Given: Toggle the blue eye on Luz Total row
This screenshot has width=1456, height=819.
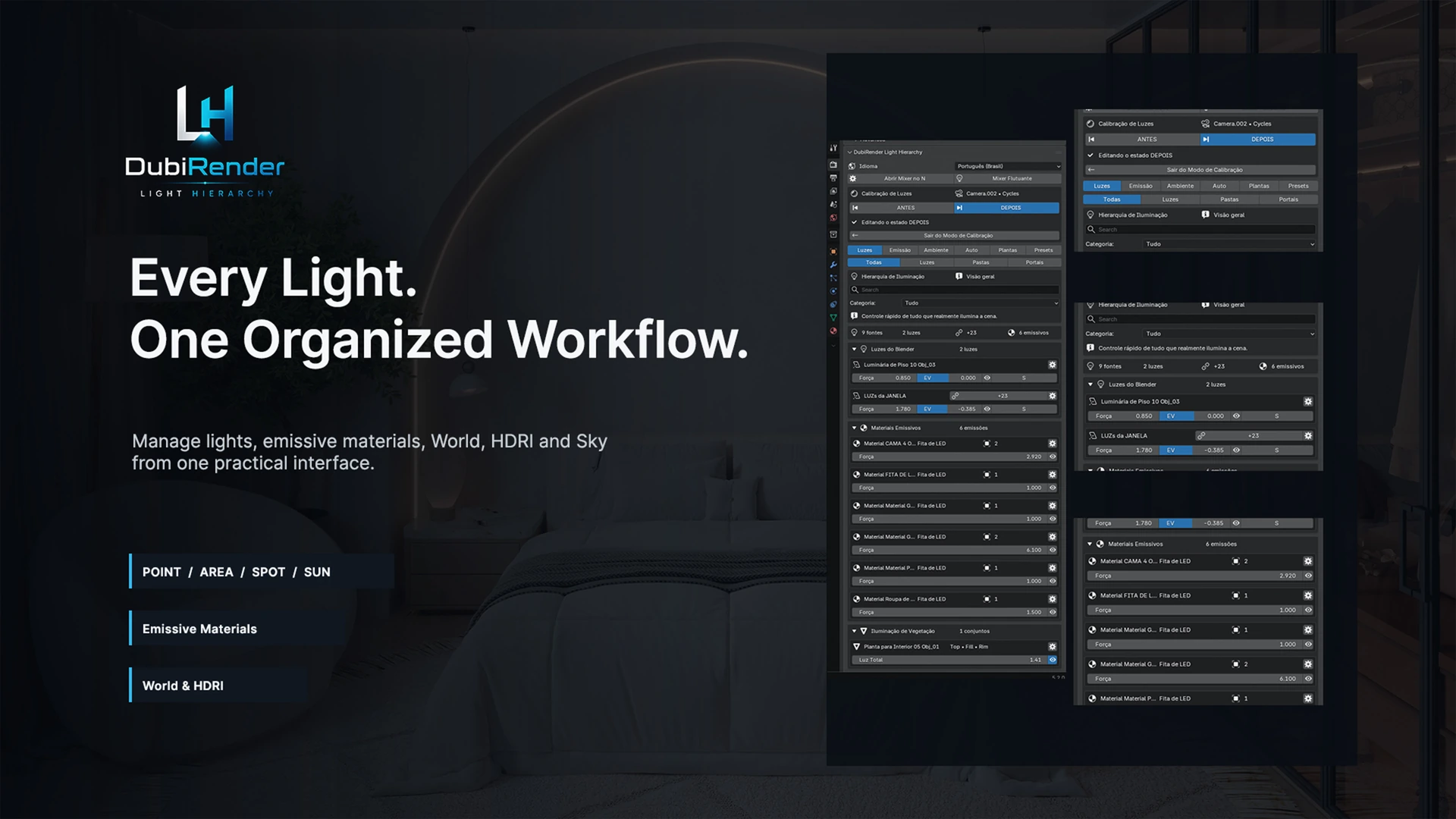Looking at the screenshot, I should pyautogui.click(x=1053, y=660).
